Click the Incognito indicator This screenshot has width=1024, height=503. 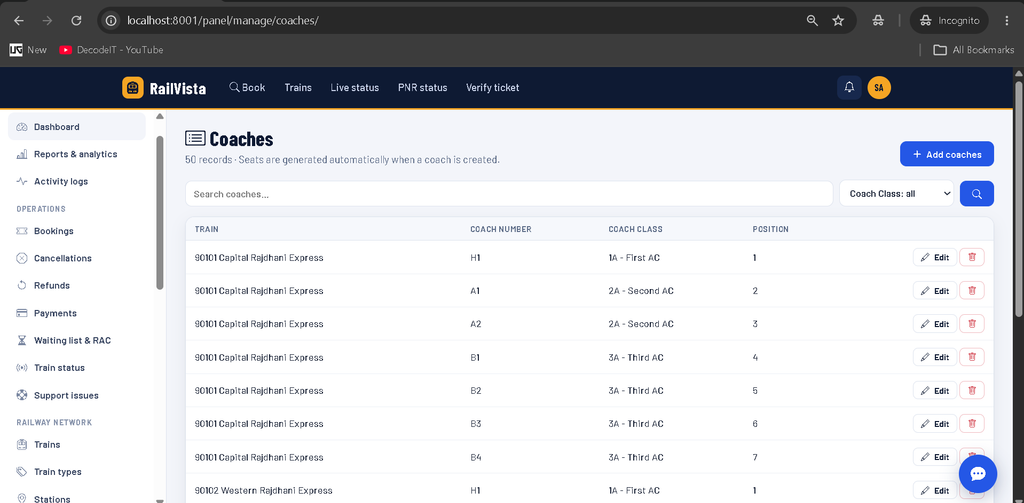click(949, 20)
